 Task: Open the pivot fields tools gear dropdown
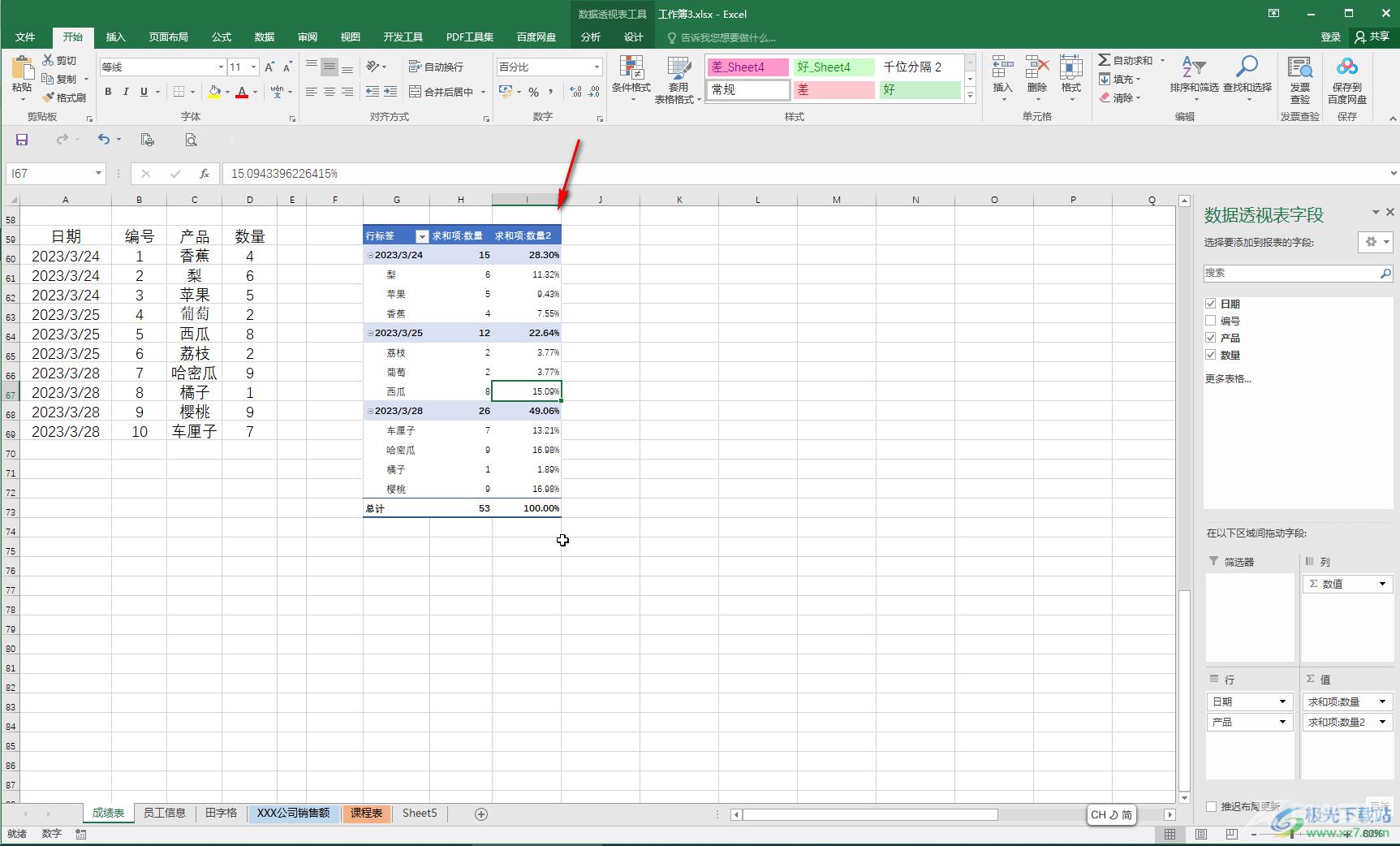point(1376,242)
